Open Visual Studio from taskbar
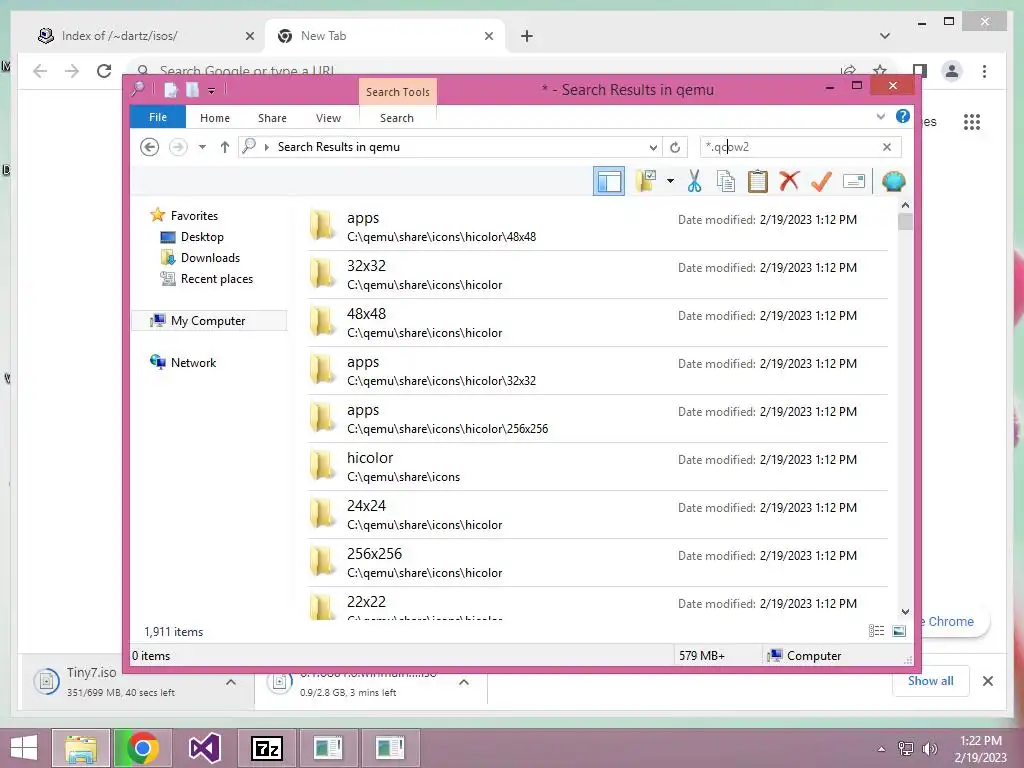Image resolution: width=1024 pixels, height=768 pixels. tap(204, 748)
